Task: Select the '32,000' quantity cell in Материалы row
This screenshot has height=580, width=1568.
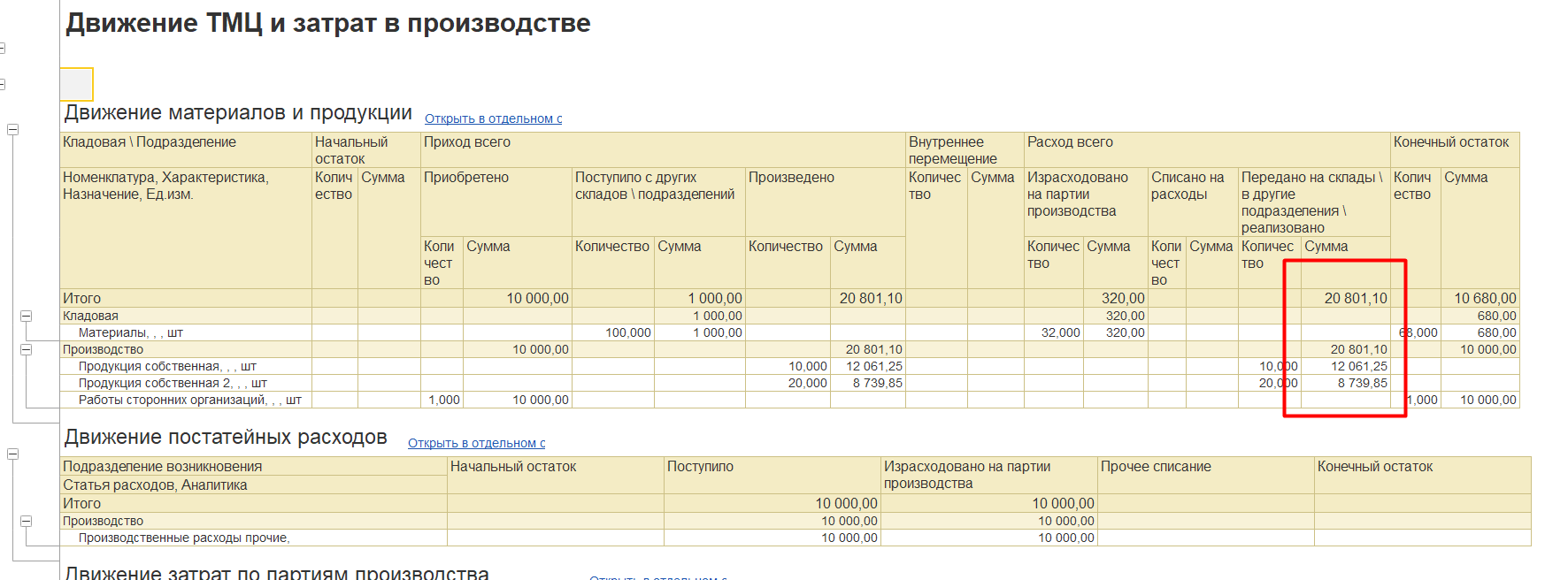Action: click(1054, 332)
